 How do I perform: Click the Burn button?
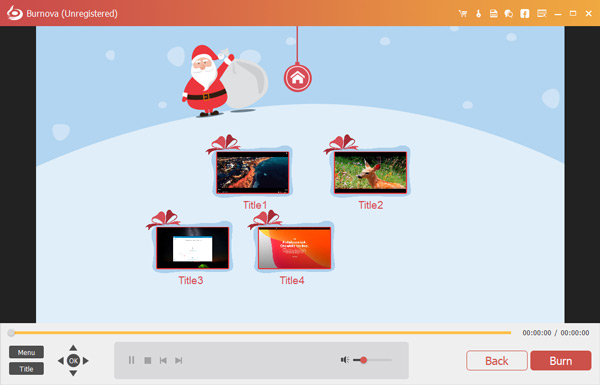pos(561,361)
